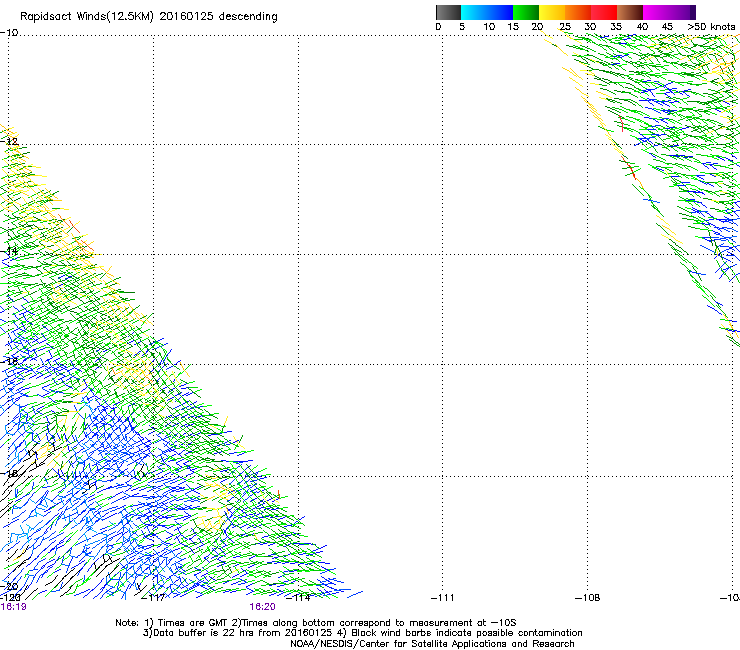Click the orange 25–30 knots legend swatch

click(578, 12)
